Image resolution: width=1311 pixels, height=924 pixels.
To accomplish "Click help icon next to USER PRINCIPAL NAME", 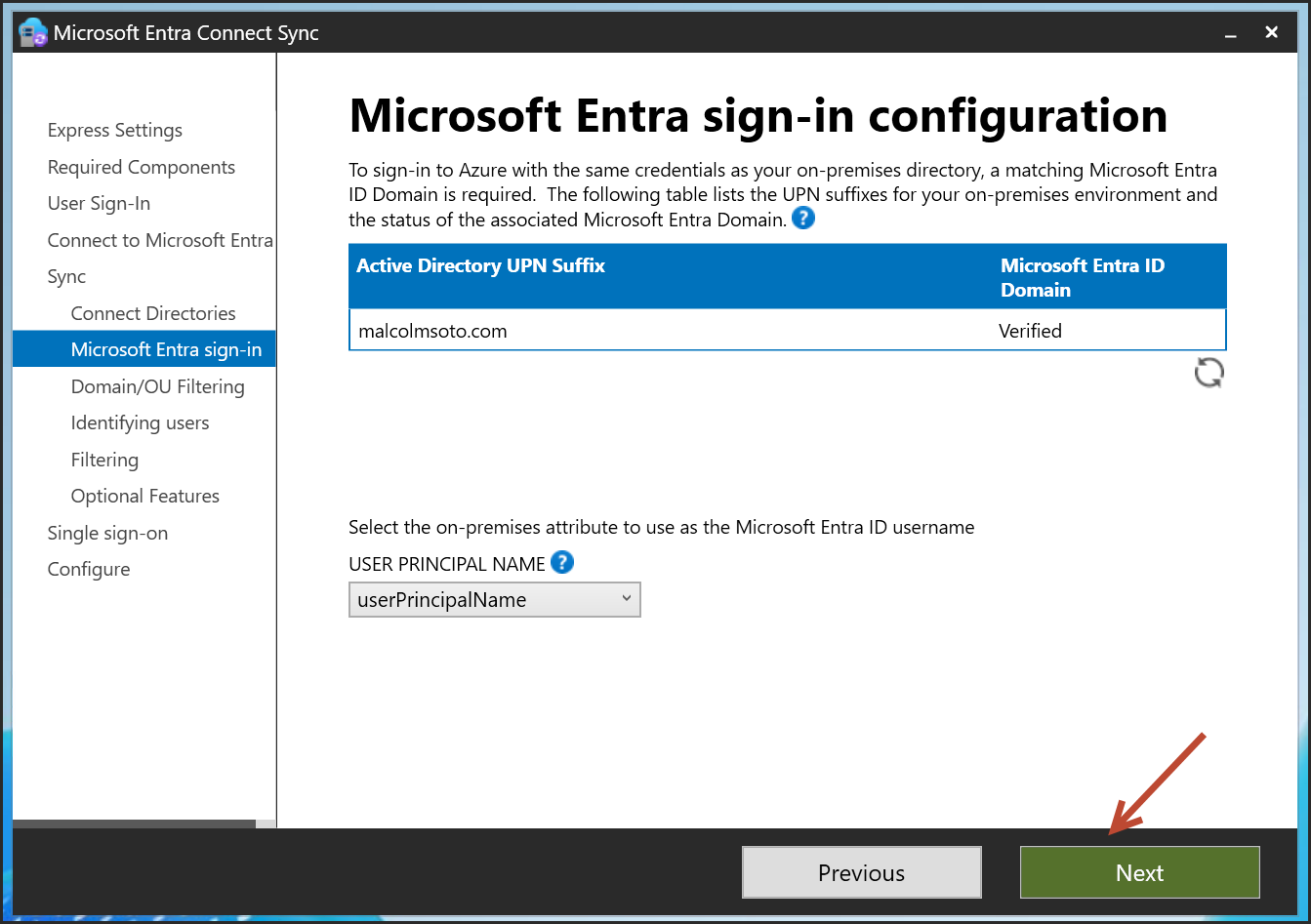I will [562, 562].
